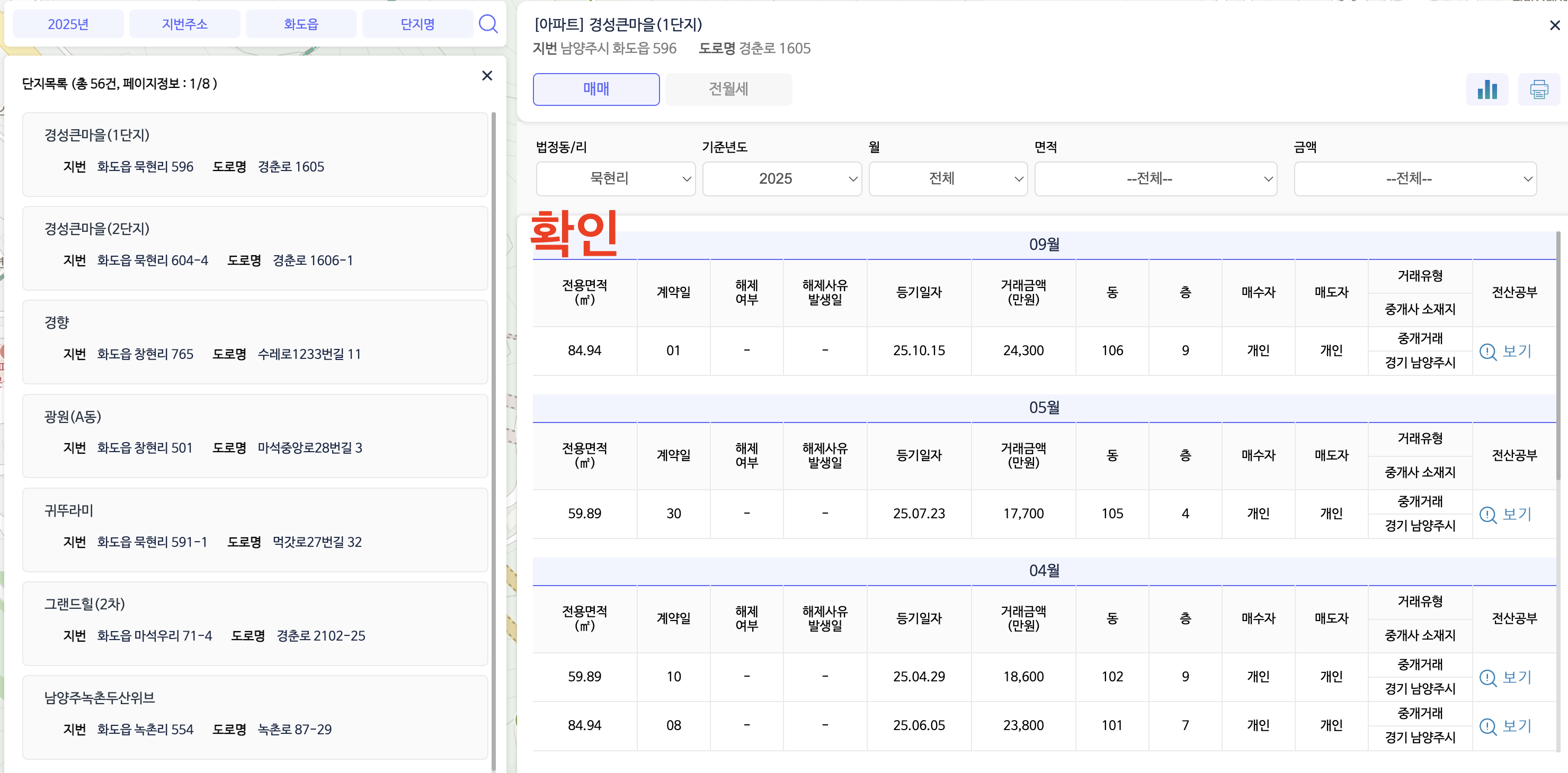Screen dimensions: 1568x773
Task: Close the 단지목록 list panel
Action: click(486, 76)
